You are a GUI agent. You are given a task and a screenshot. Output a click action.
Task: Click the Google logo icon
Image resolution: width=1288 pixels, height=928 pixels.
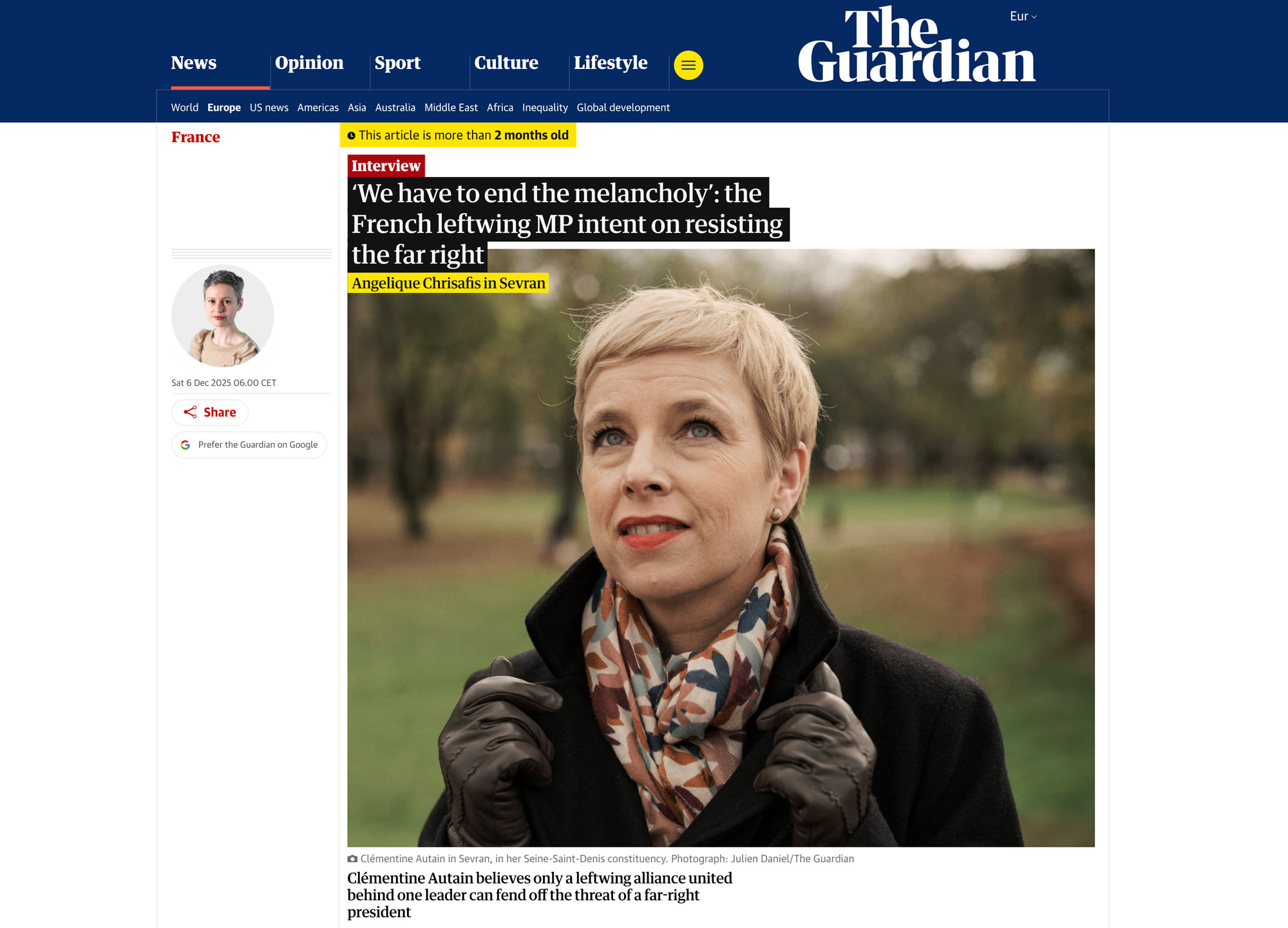pyautogui.click(x=185, y=445)
